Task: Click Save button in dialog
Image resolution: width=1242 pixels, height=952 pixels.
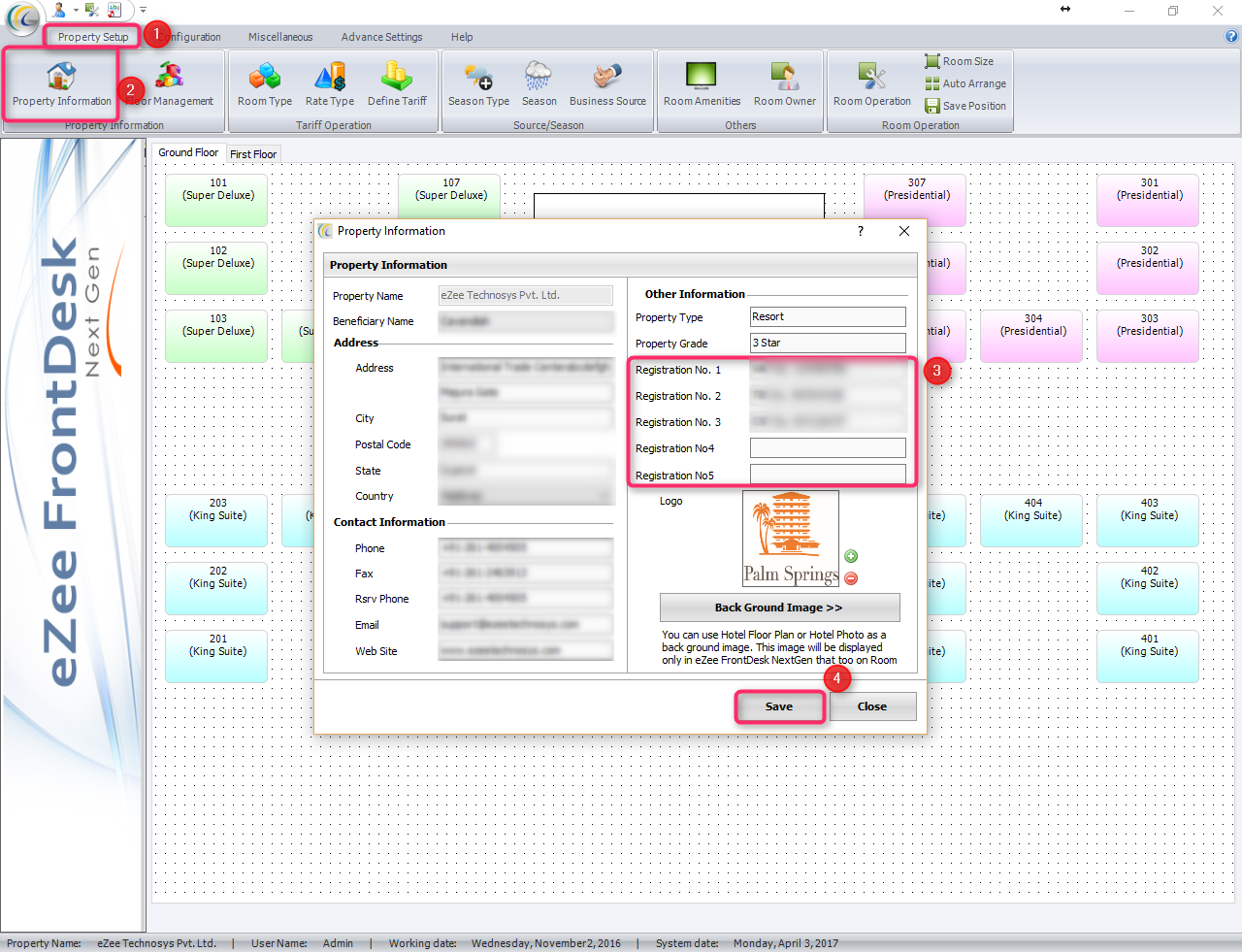Action: tap(779, 706)
